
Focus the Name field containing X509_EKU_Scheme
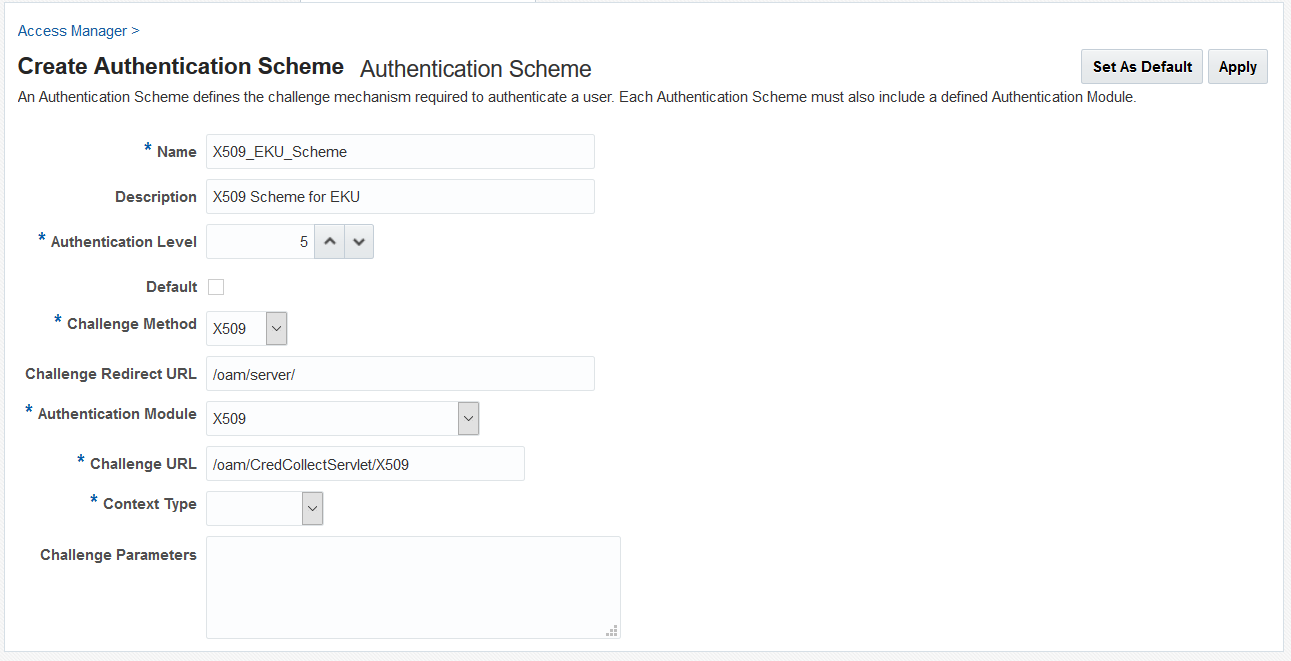click(x=400, y=152)
